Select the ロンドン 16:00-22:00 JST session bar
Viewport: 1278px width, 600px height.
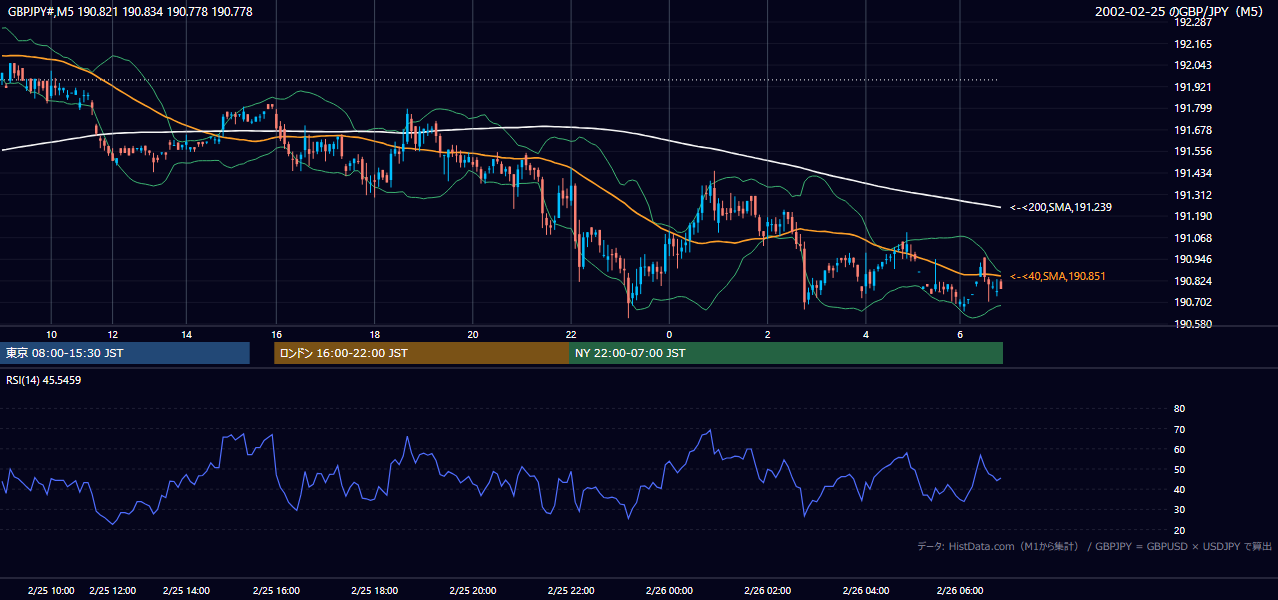(422, 353)
